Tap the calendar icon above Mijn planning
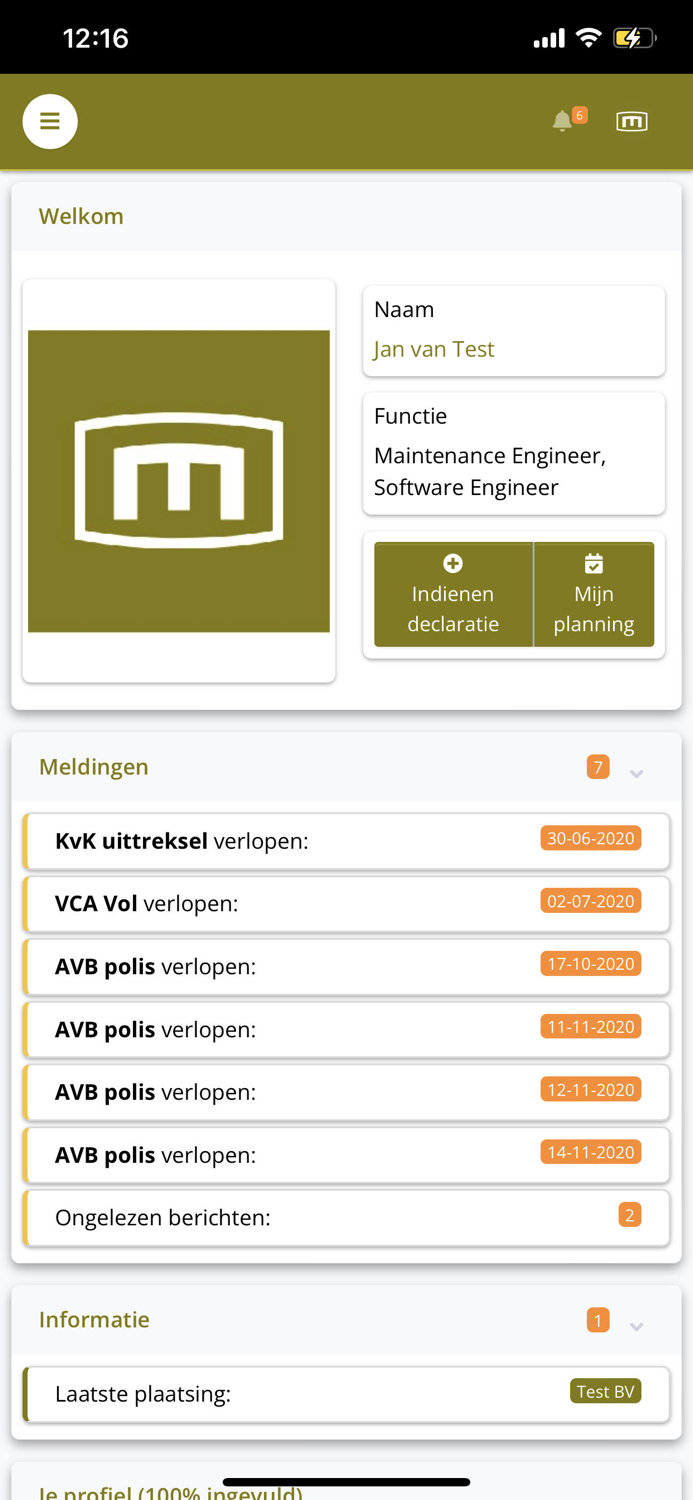Image resolution: width=693 pixels, height=1500 pixels. [594, 561]
